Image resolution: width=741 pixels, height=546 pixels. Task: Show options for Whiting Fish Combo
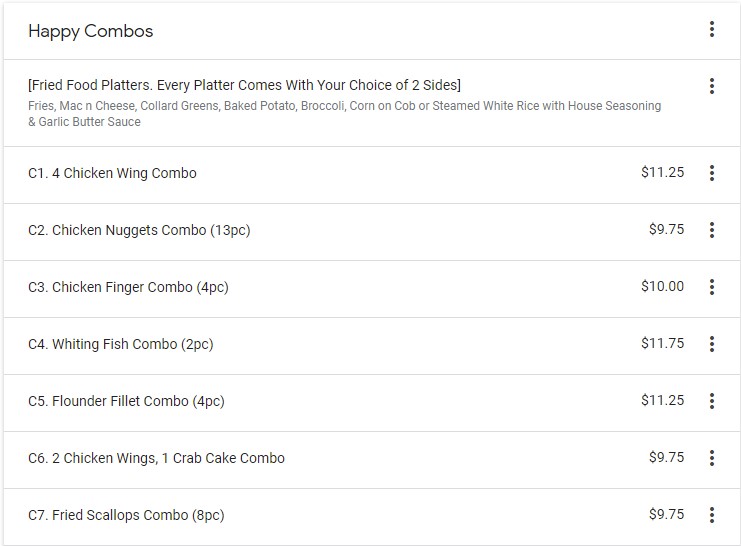coord(711,344)
